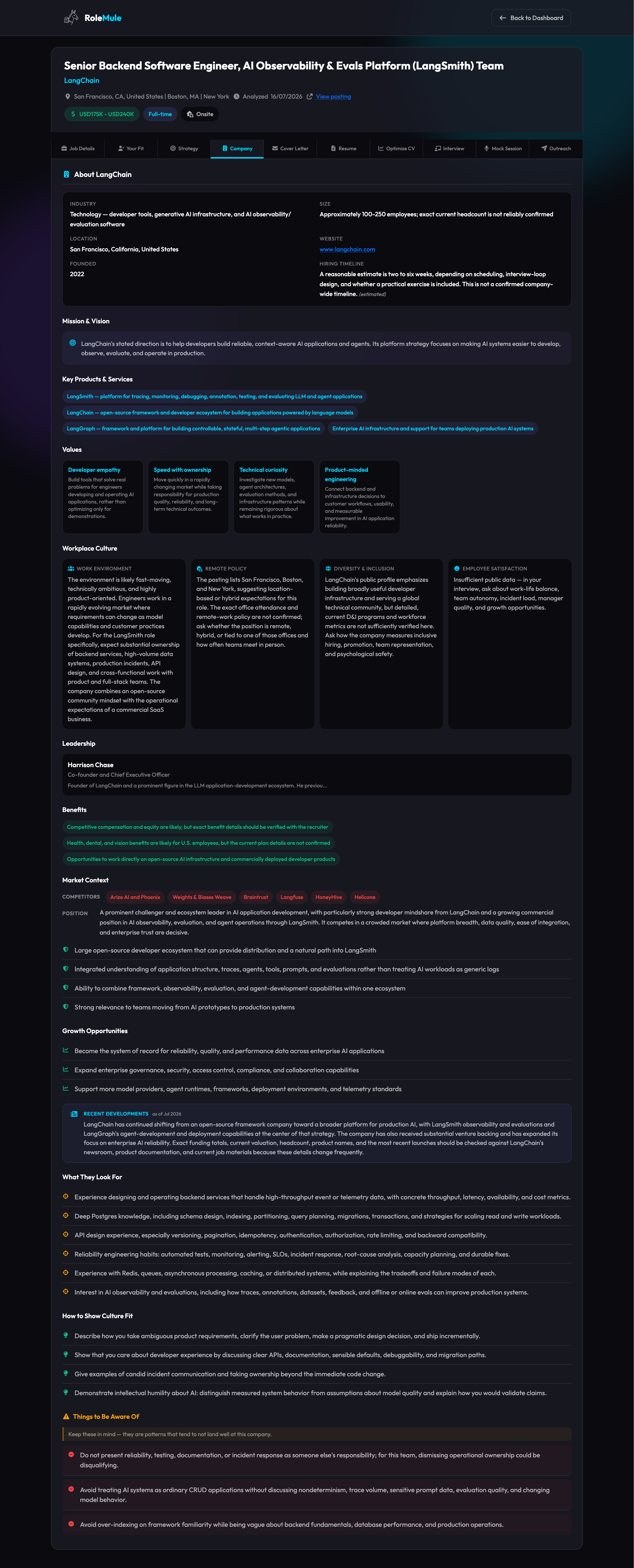This screenshot has height=1568, width=634.
Task: Click the people icon by Work Environment
Action: click(x=71, y=569)
